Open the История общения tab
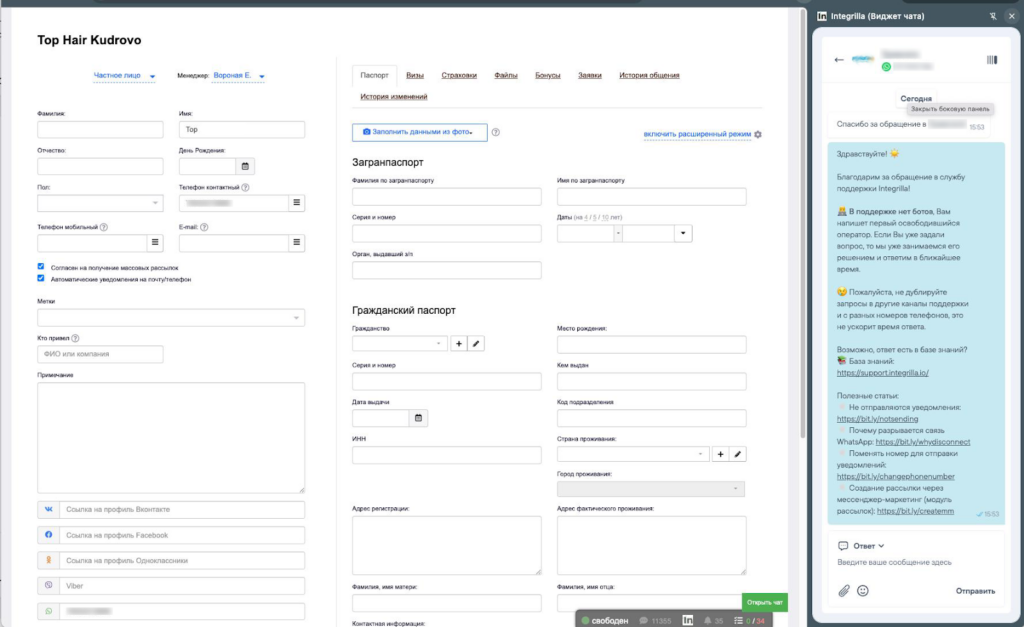 point(649,75)
